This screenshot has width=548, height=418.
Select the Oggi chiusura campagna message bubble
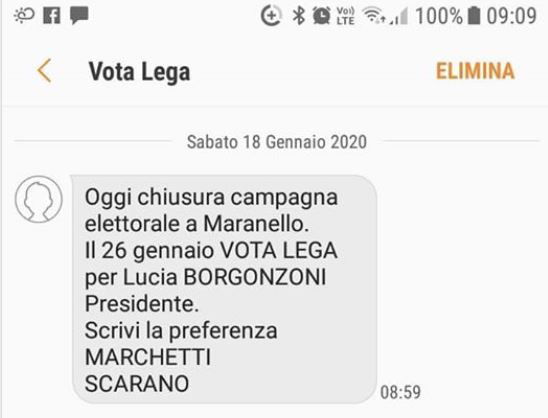click(x=224, y=289)
